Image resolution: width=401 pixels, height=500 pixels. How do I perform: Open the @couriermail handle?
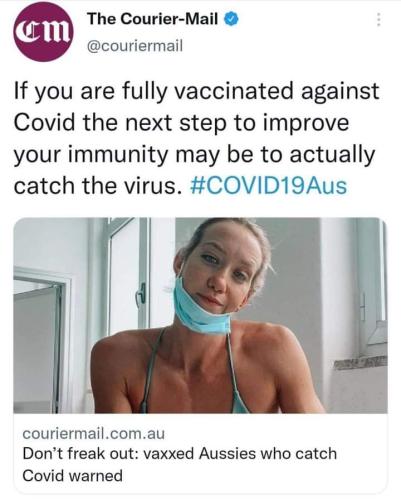click(x=135, y=45)
